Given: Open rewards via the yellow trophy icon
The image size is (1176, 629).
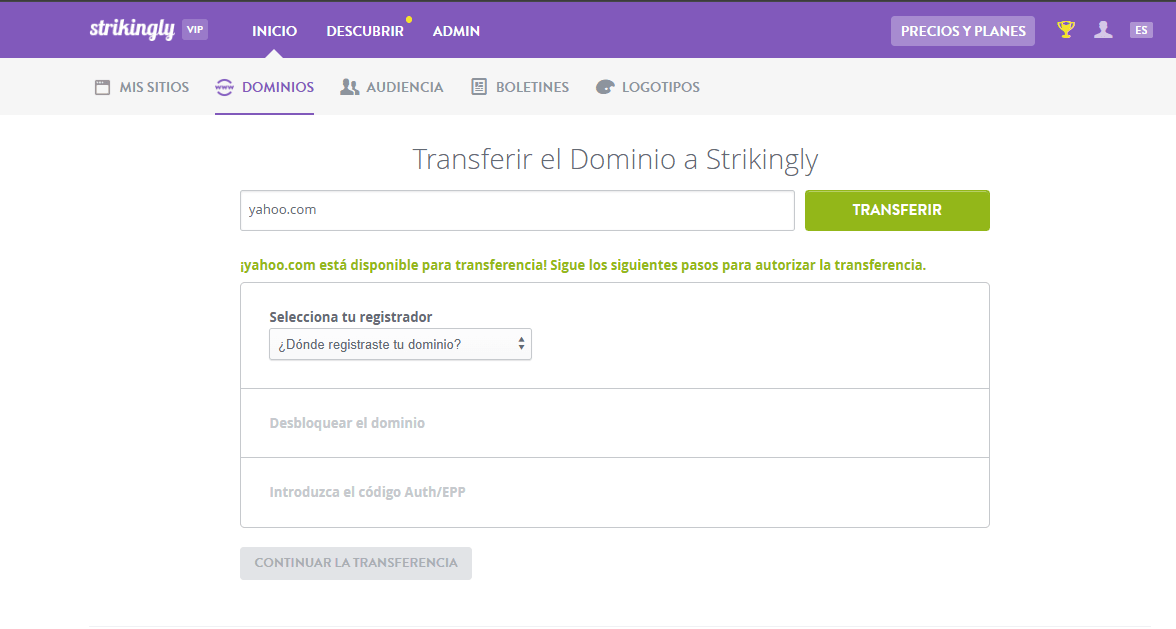Looking at the screenshot, I should point(1065,29).
